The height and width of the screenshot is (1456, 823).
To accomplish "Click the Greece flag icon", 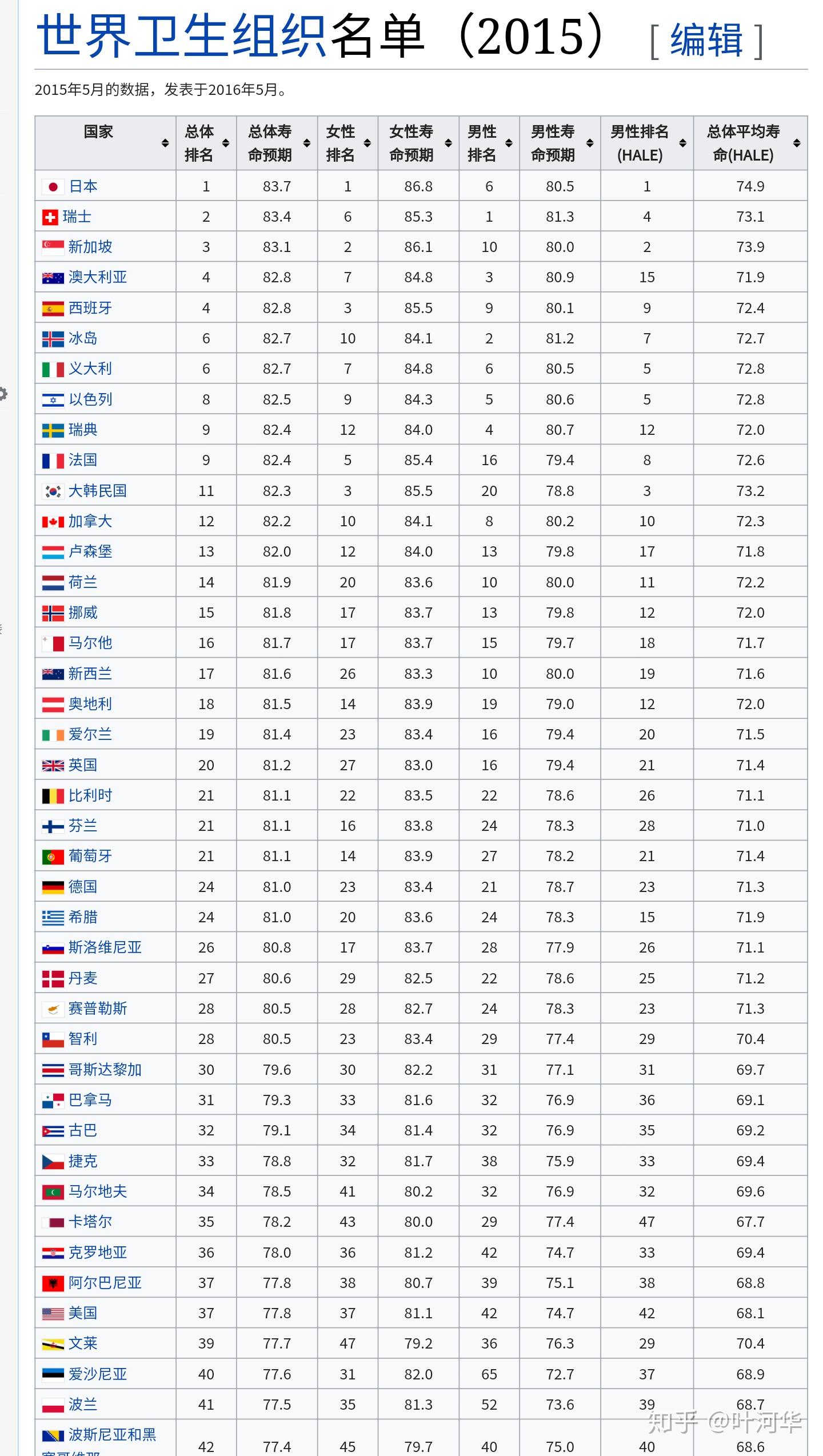I will [53, 918].
